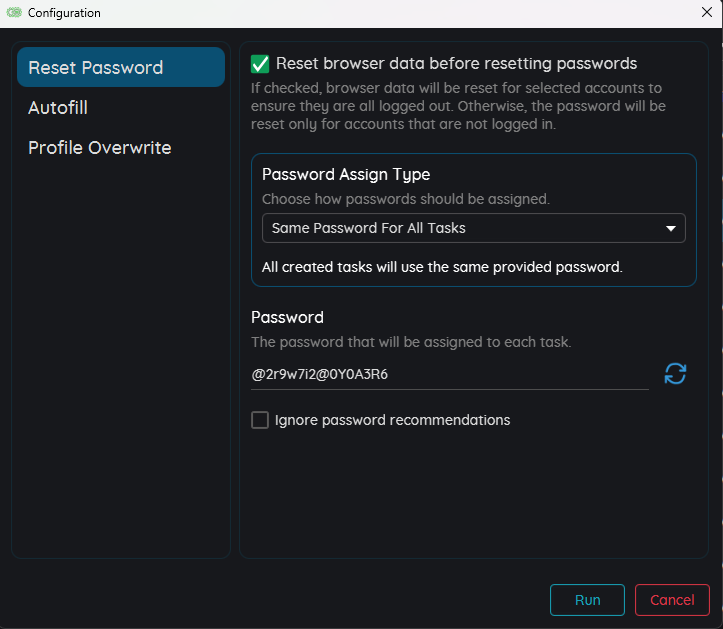Close the Configuration window
Screen dimensions: 723x629
pyautogui.click(x=706, y=13)
